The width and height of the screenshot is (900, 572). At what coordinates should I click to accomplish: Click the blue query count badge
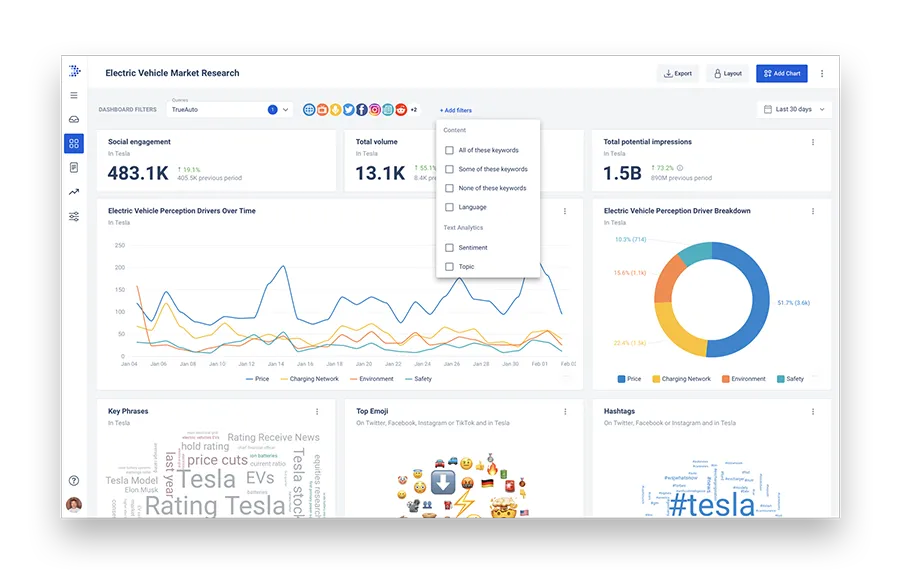pos(273,110)
